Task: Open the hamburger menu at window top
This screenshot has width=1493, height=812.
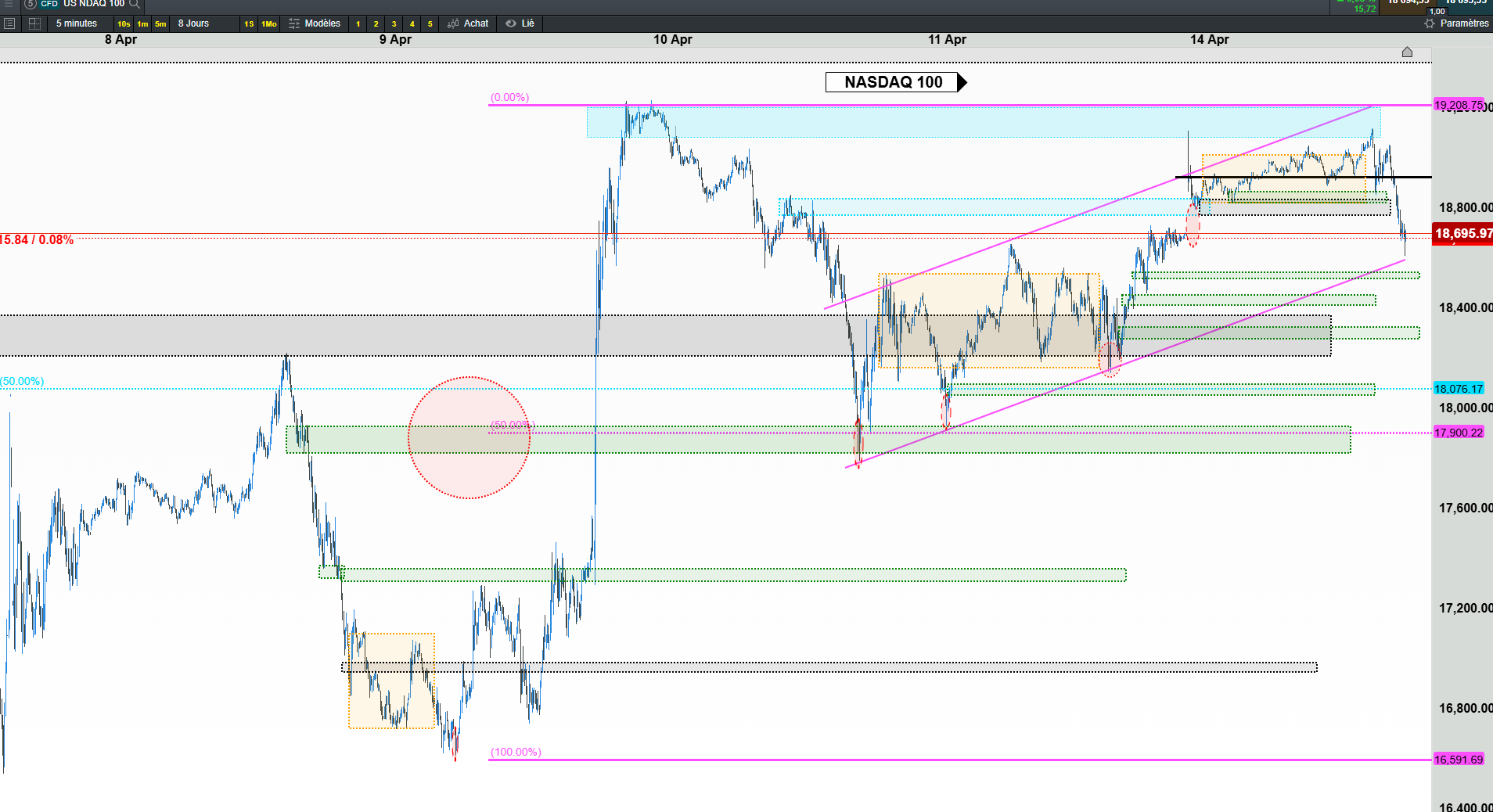Action: click(9, 4)
